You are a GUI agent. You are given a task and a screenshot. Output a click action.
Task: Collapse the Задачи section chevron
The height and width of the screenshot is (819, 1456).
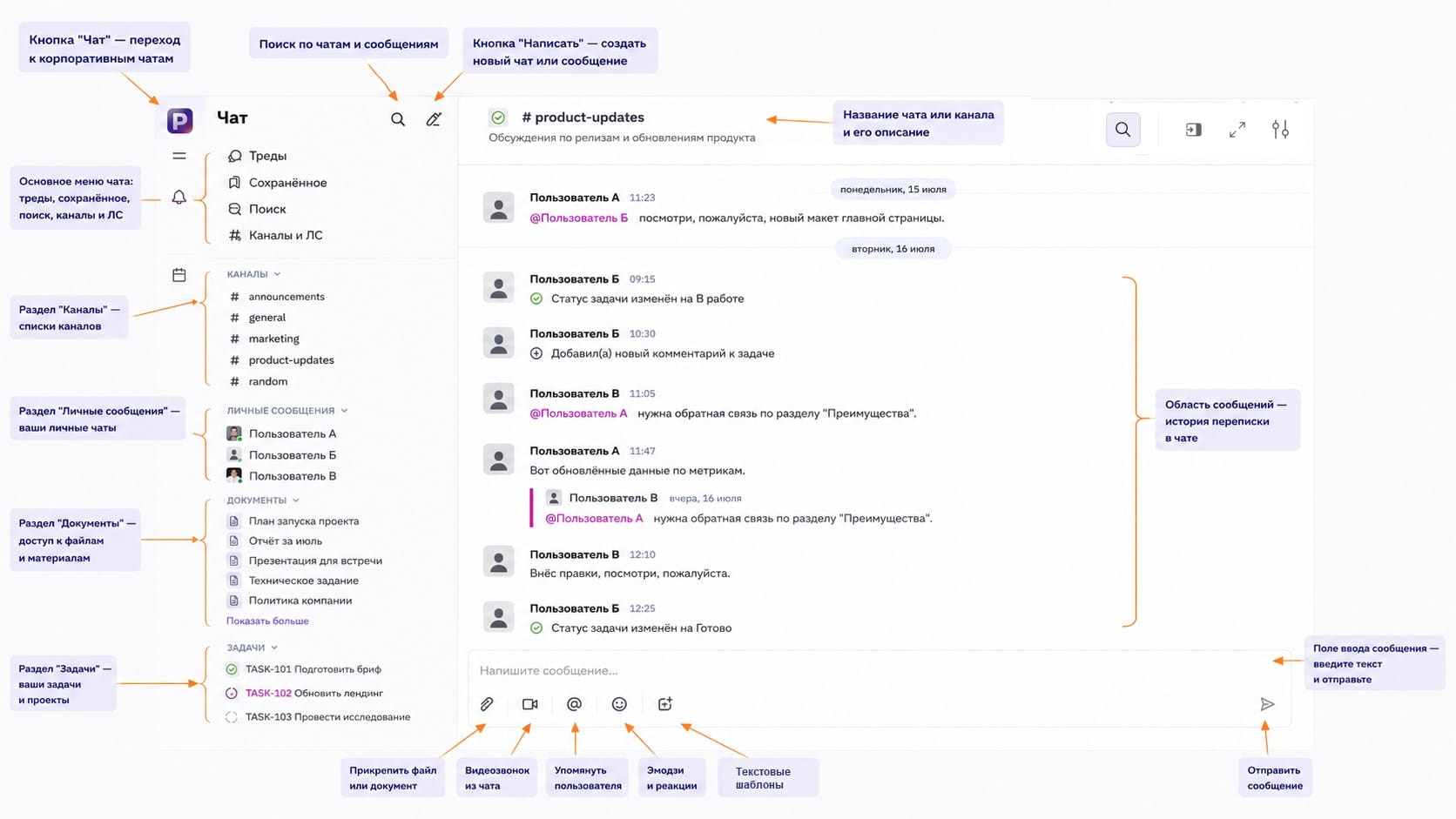[274, 648]
